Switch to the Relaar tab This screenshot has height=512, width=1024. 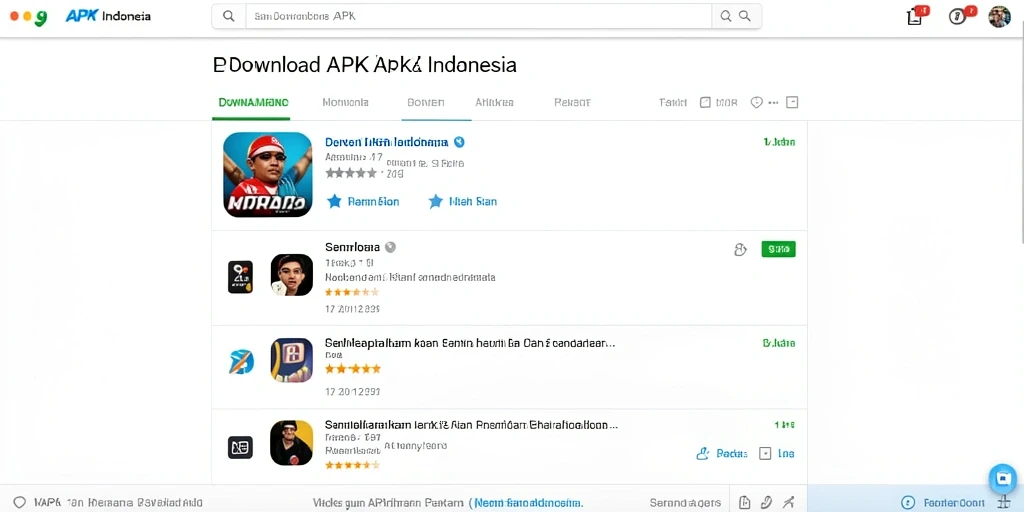point(572,103)
